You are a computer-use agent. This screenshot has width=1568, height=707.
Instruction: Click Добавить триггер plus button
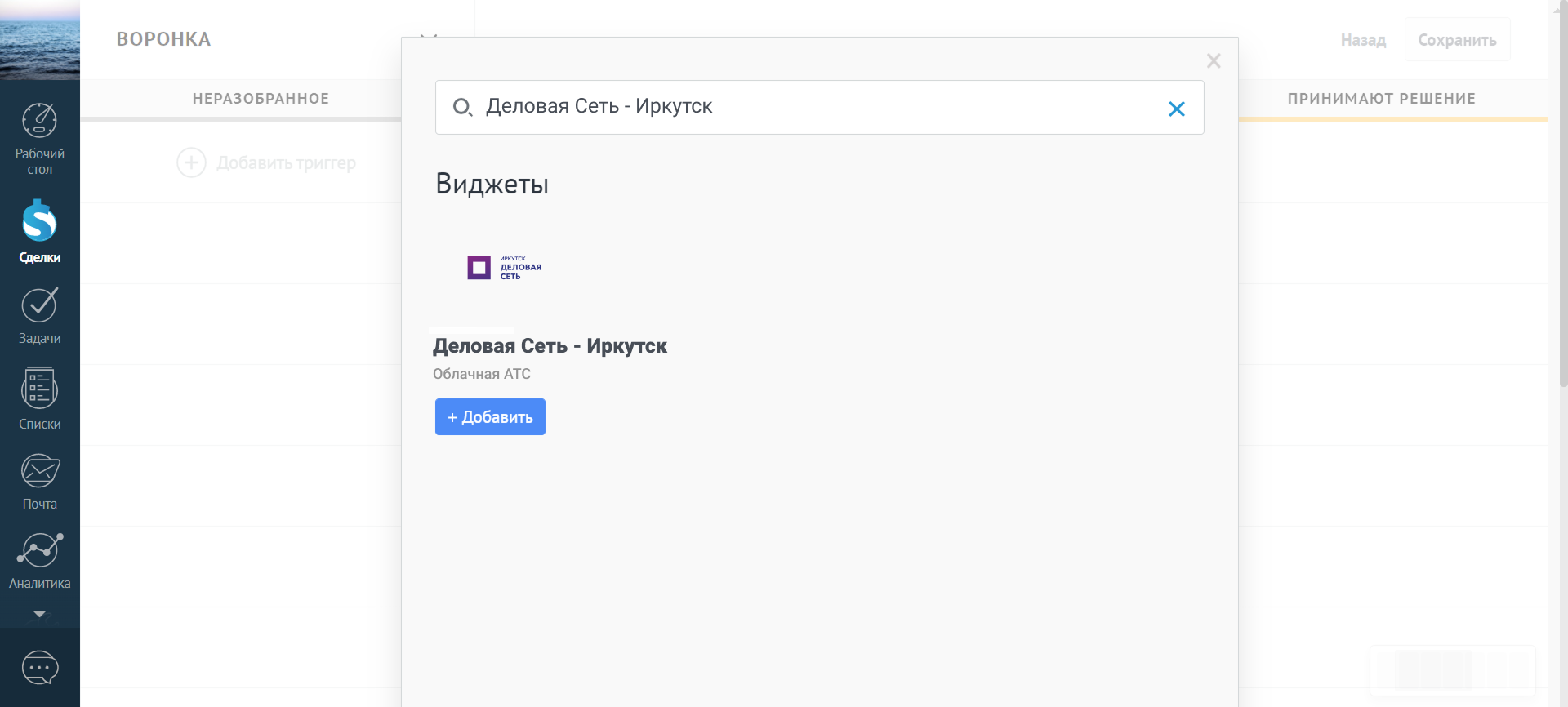[191, 162]
